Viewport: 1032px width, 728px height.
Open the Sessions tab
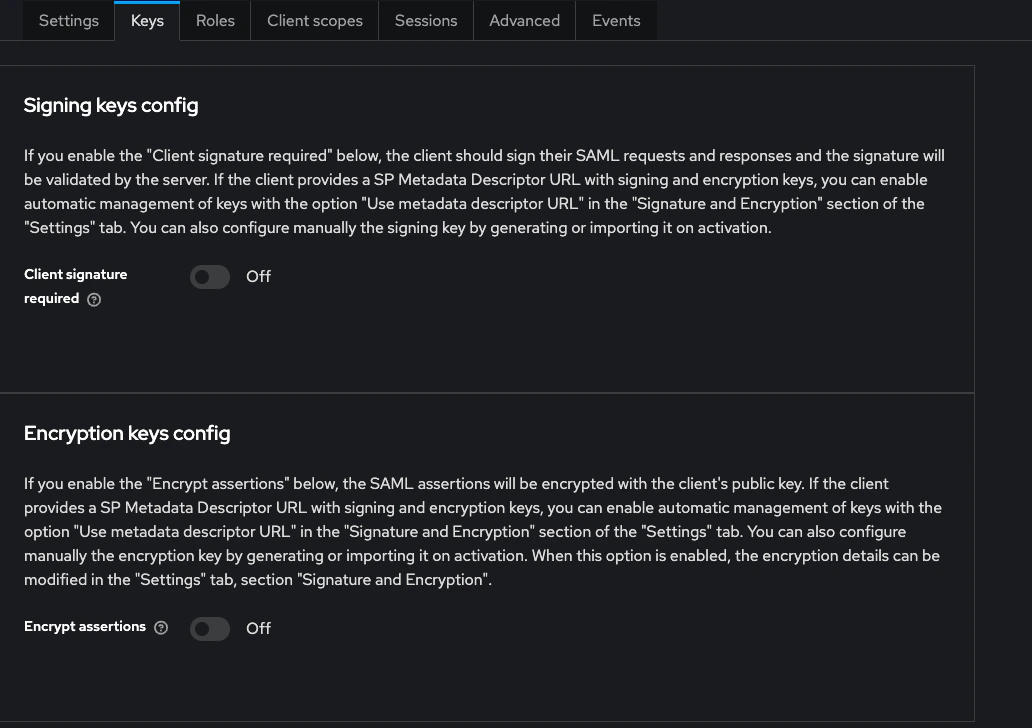click(x=426, y=20)
